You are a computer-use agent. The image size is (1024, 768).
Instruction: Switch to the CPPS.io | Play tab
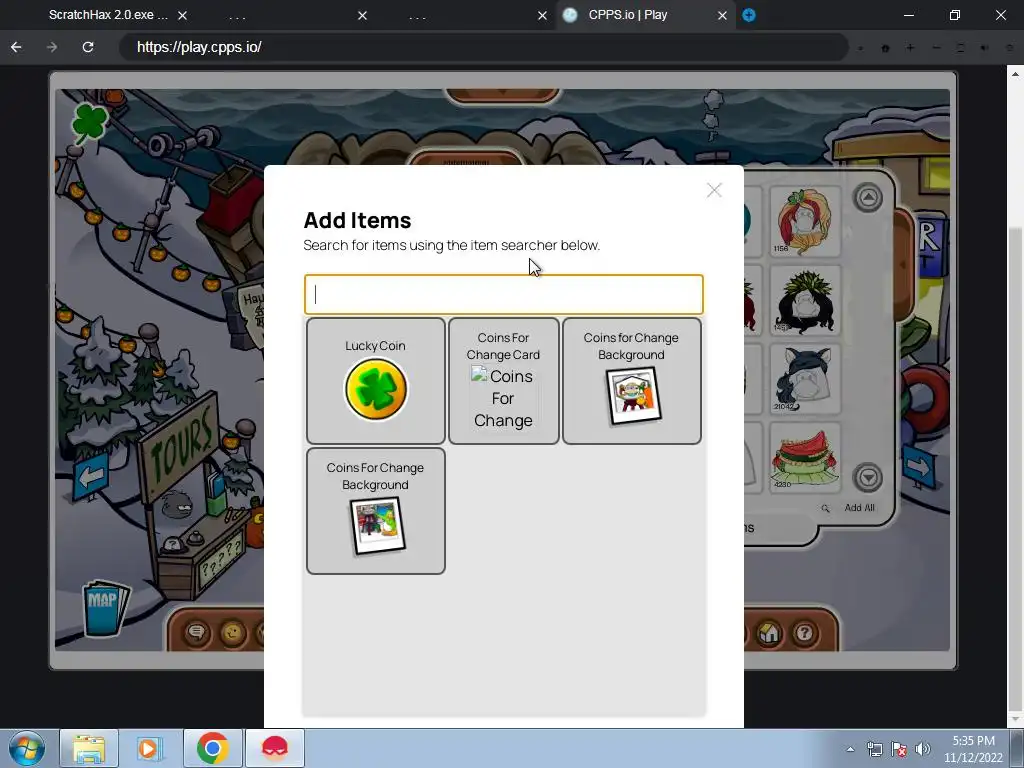(627, 15)
